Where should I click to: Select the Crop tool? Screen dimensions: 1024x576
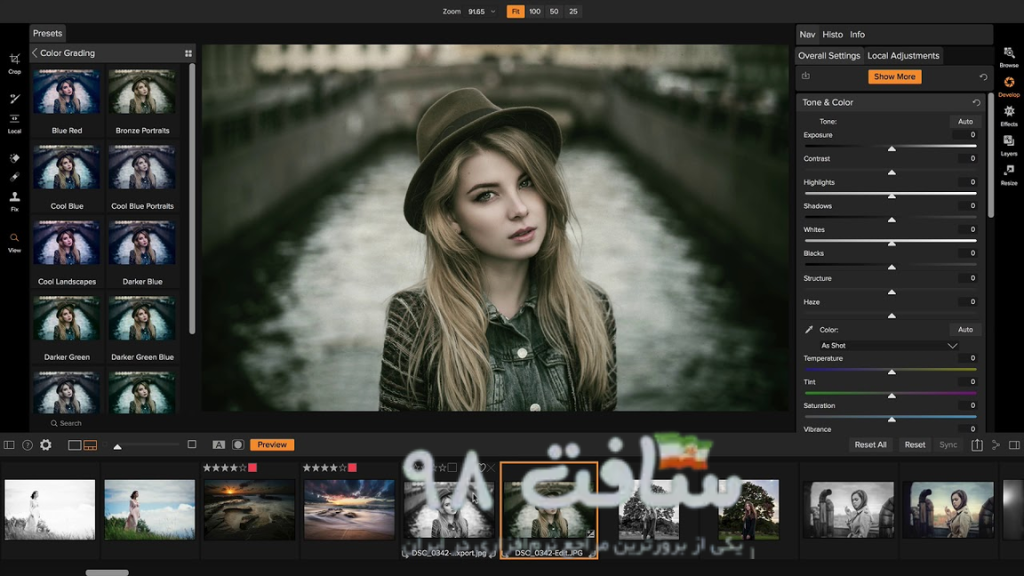(x=14, y=63)
